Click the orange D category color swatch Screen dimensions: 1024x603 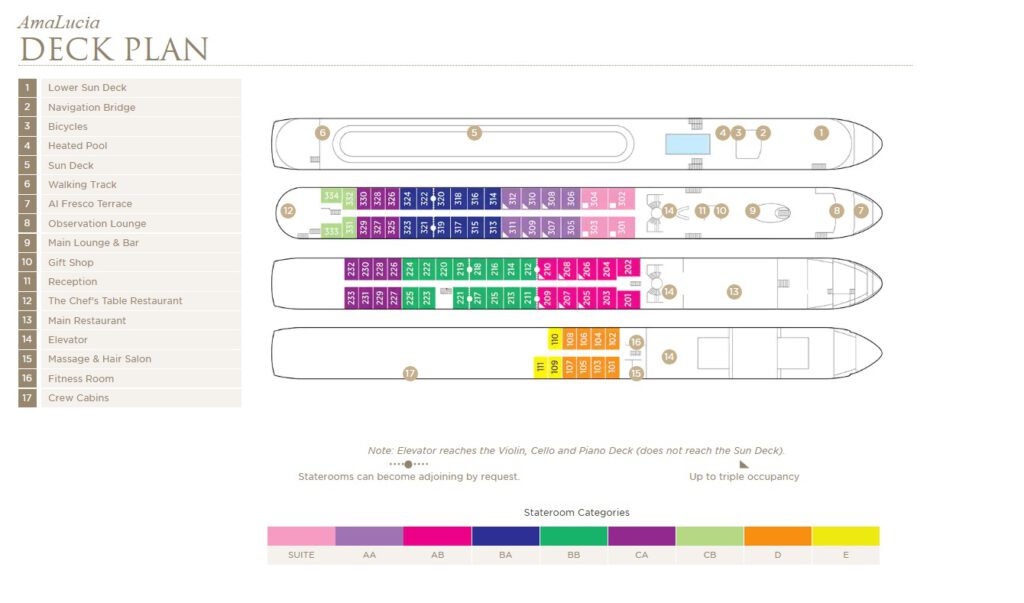[x=778, y=536]
